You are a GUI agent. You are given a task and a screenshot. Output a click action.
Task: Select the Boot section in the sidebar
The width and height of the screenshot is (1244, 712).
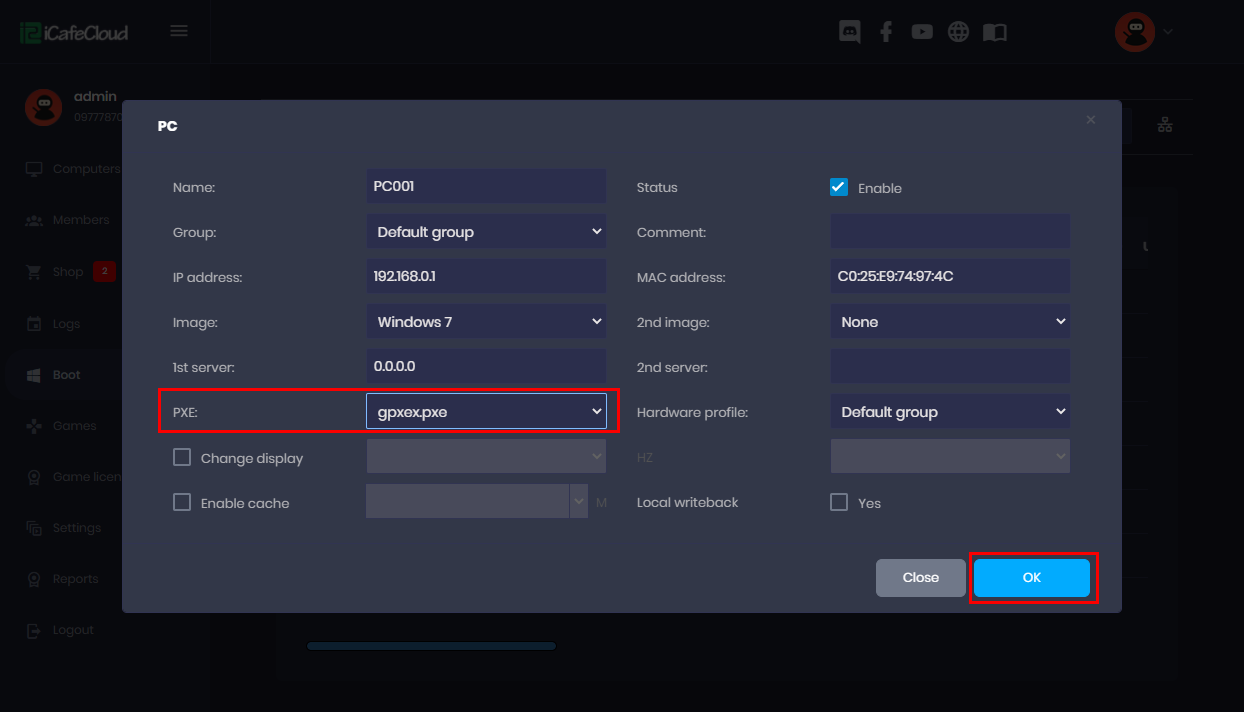pyautogui.click(x=67, y=374)
